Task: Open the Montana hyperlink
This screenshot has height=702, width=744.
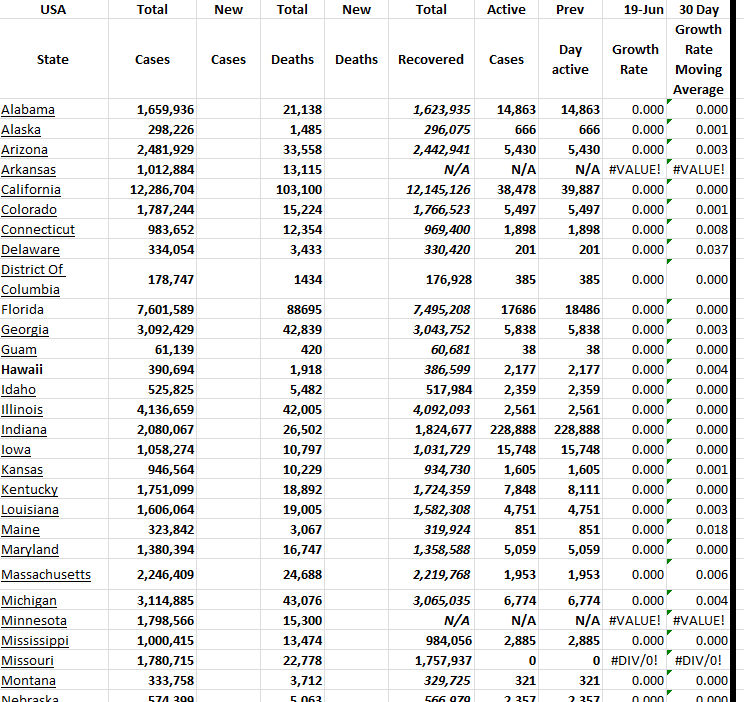Action: click(x=28, y=681)
